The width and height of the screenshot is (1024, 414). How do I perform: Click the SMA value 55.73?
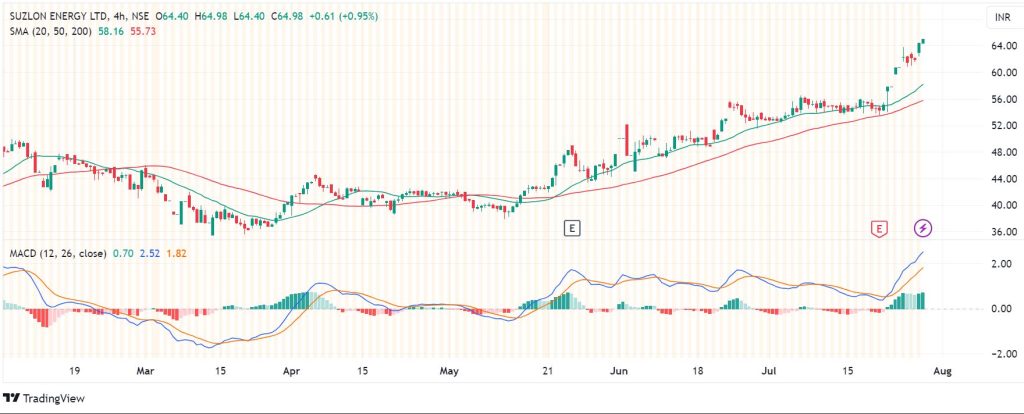click(x=144, y=31)
